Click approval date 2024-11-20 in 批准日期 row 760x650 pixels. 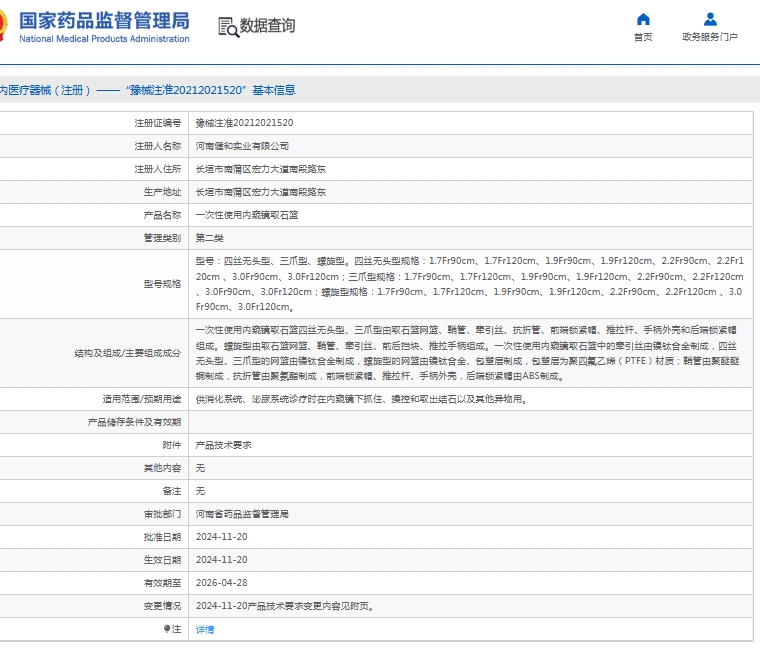pos(222,537)
